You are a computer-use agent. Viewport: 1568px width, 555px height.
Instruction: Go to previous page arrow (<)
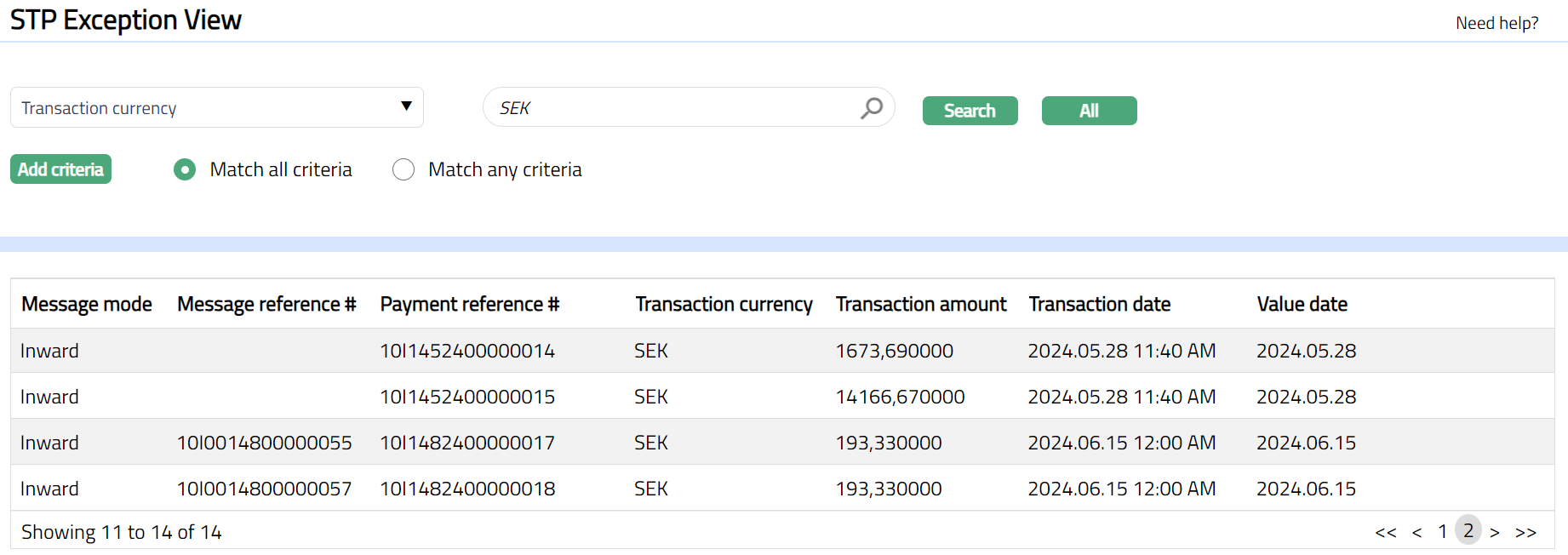[x=1416, y=533]
